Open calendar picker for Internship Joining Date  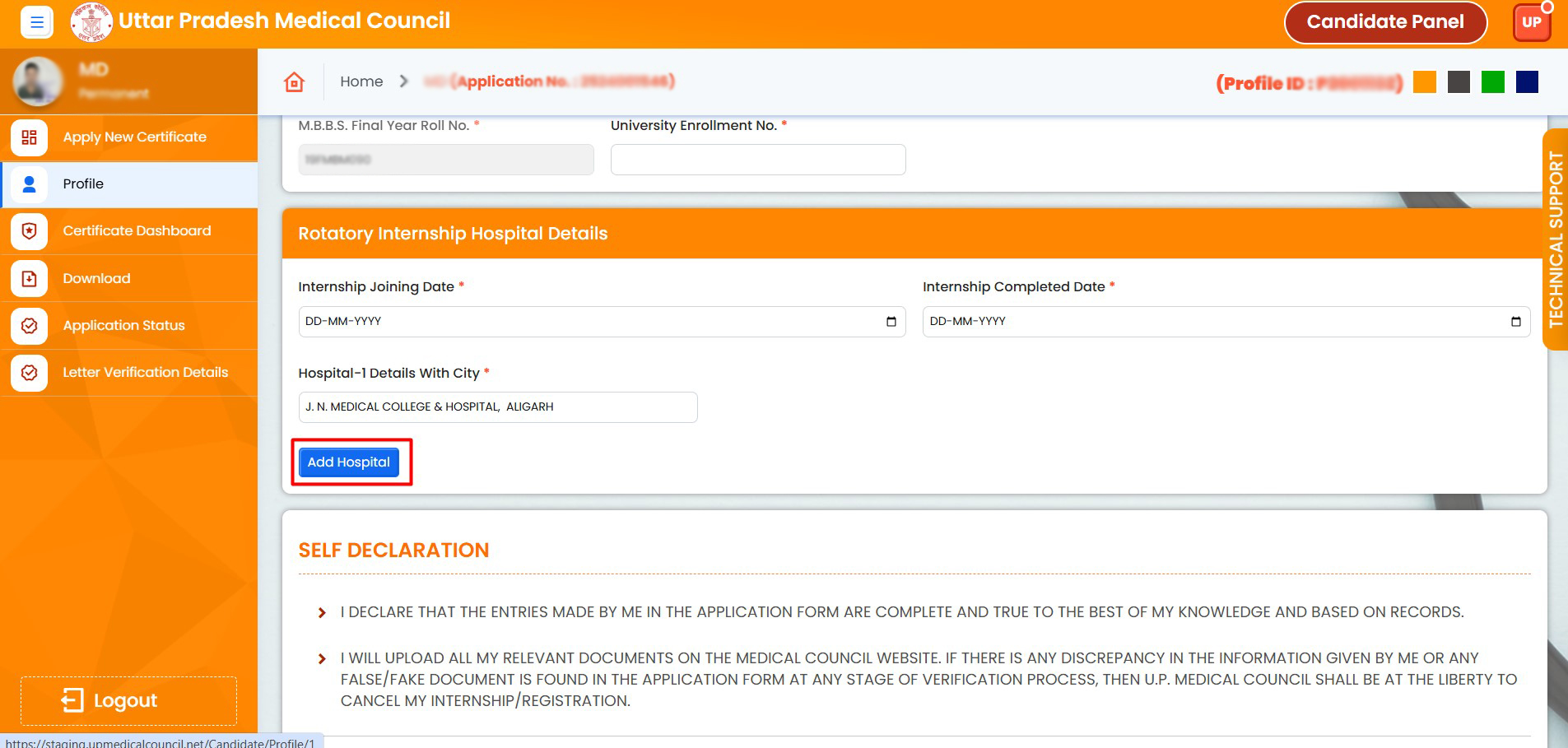click(891, 322)
